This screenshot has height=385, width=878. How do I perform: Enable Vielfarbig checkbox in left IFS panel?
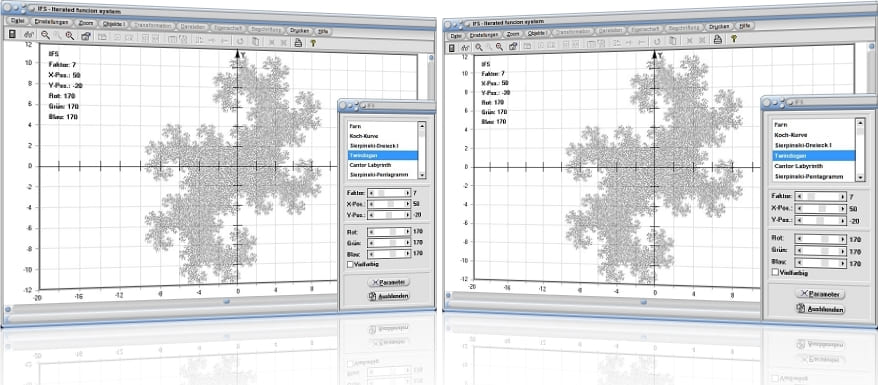(350, 264)
